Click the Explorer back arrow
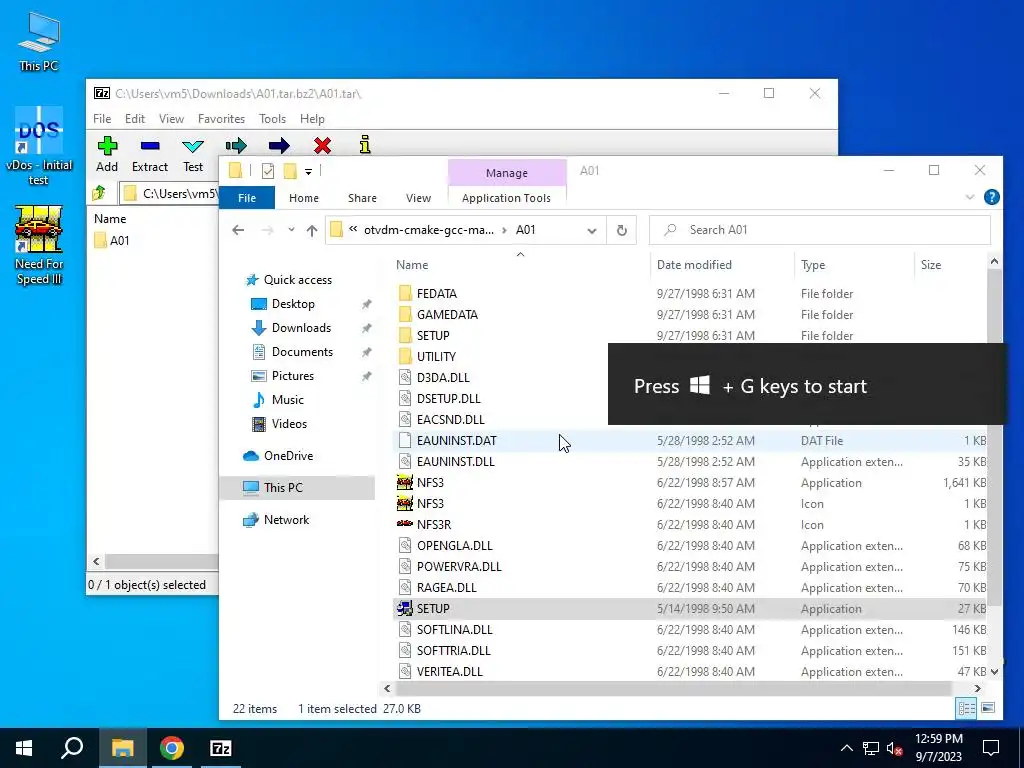 (238, 230)
